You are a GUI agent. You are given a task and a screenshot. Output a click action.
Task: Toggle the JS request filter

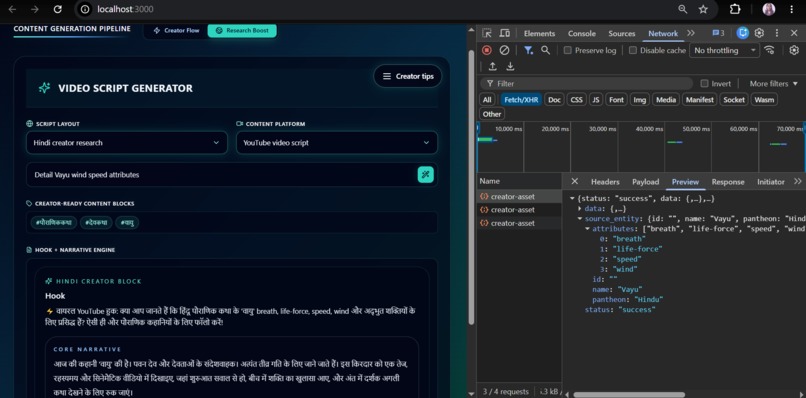pos(595,100)
